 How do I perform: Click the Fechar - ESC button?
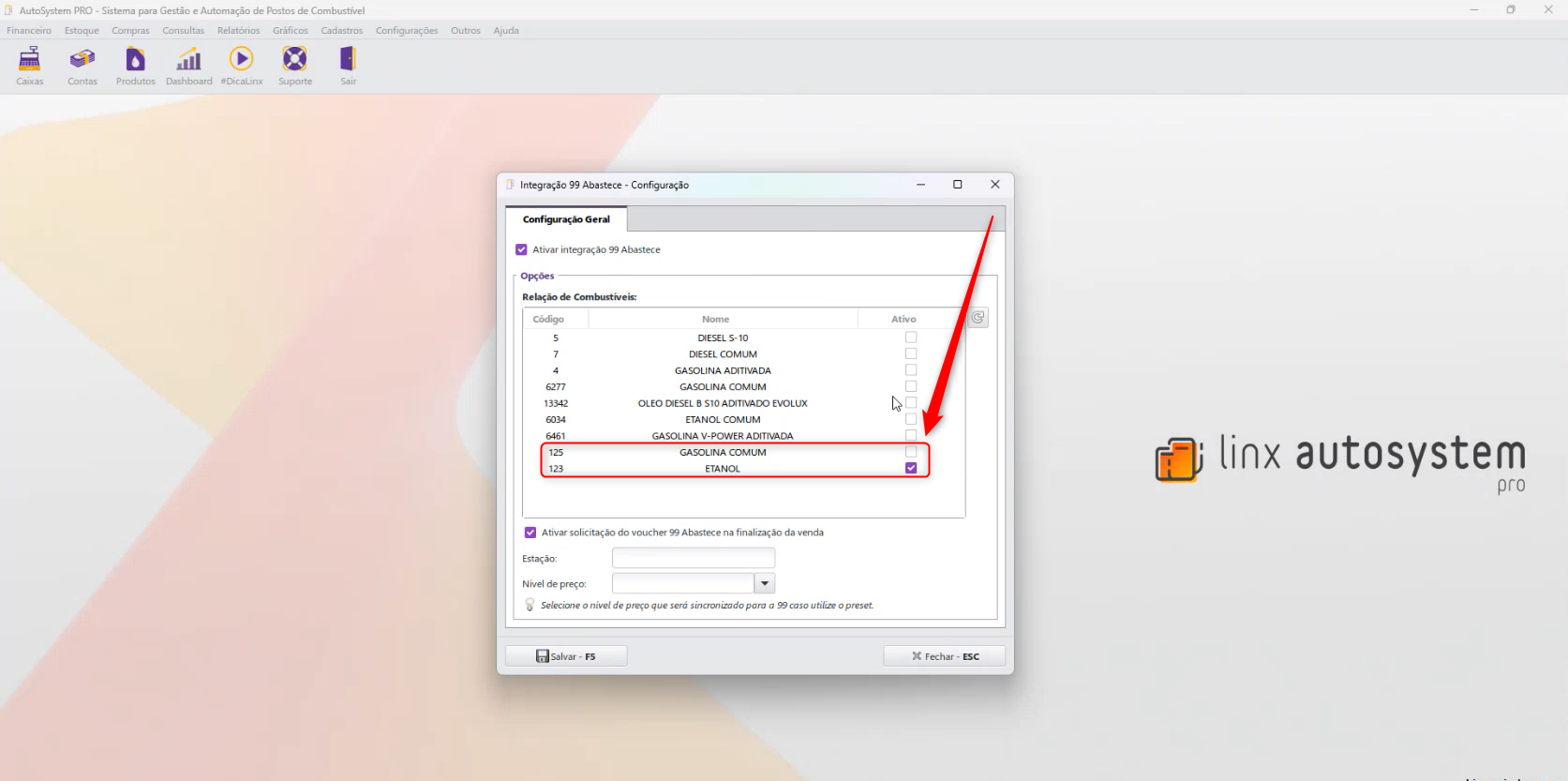click(945, 656)
